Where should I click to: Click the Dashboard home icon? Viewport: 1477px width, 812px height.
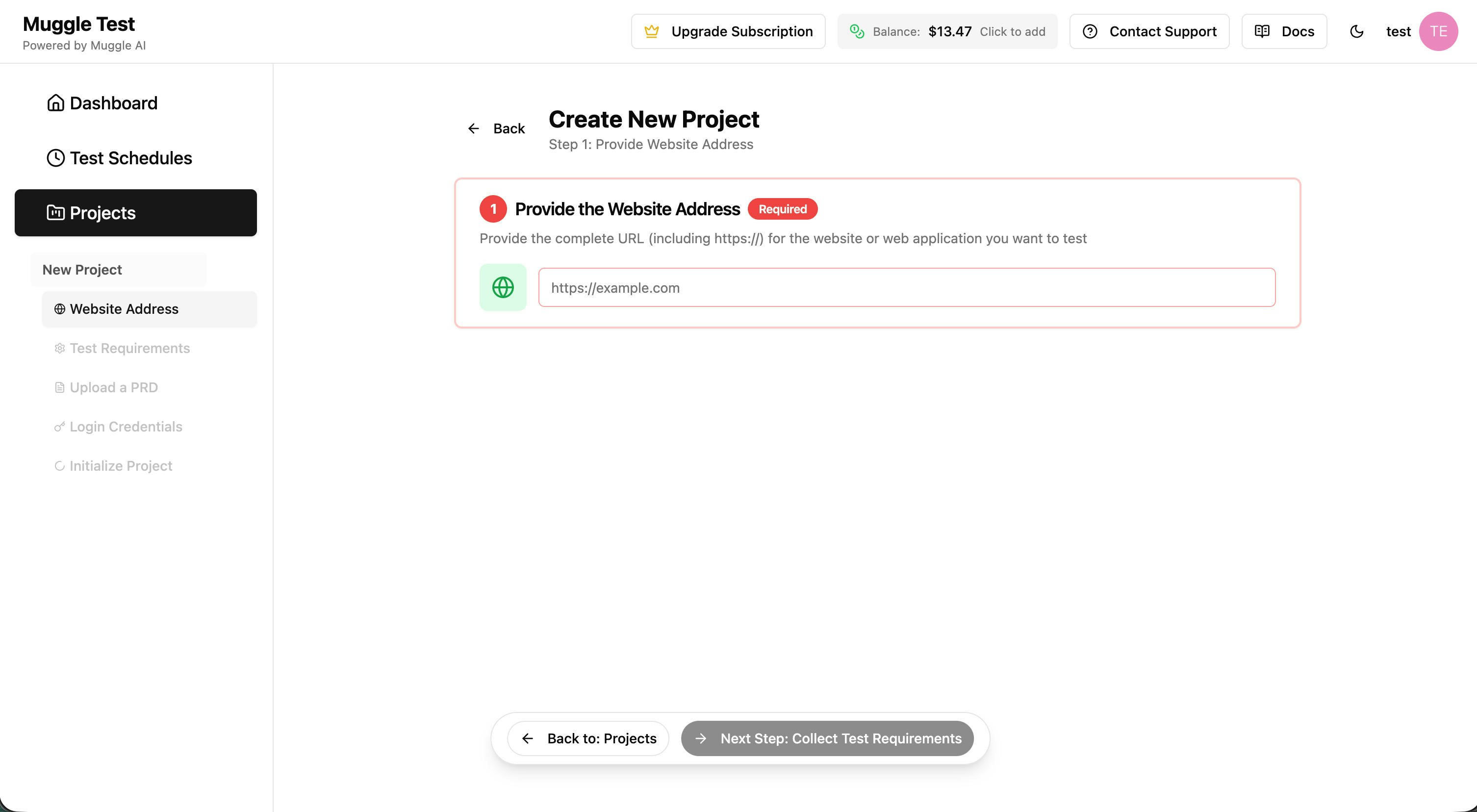55,103
